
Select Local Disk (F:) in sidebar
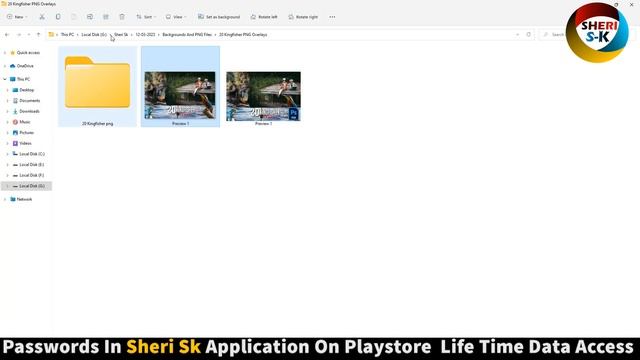(x=31, y=175)
